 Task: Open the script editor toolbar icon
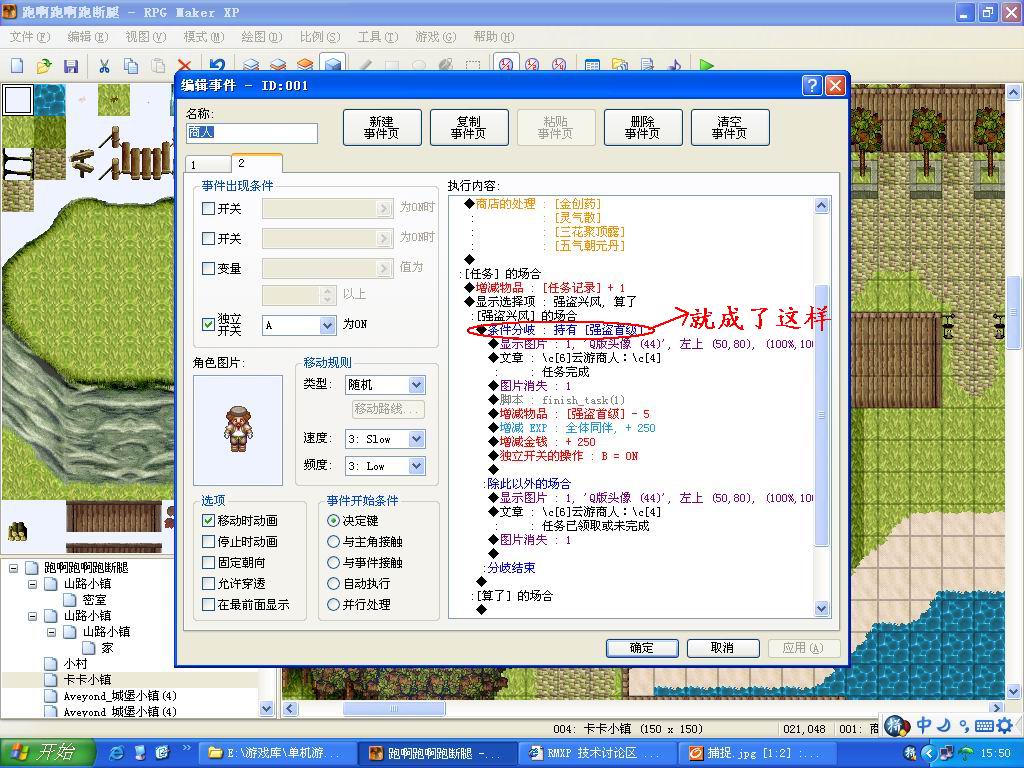pyautogui.click(x=647, y=65)
